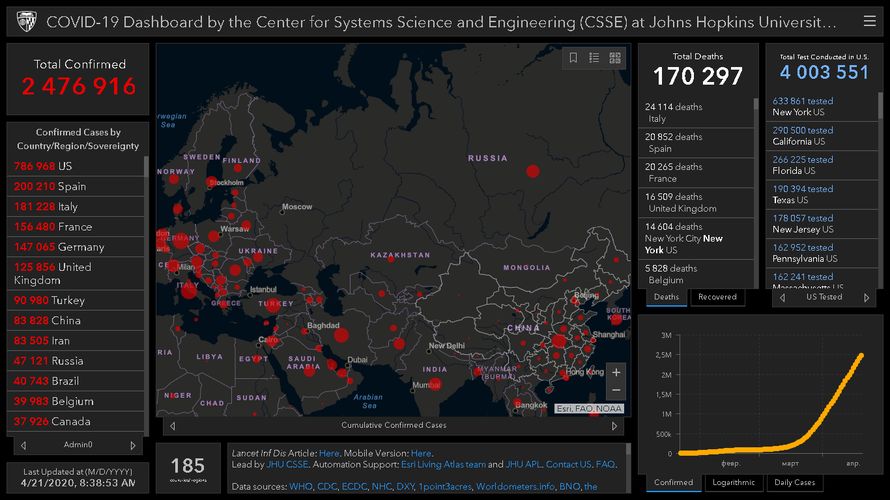
Task: Advance Admin0 list with right arrow
Action: (134, 445)
